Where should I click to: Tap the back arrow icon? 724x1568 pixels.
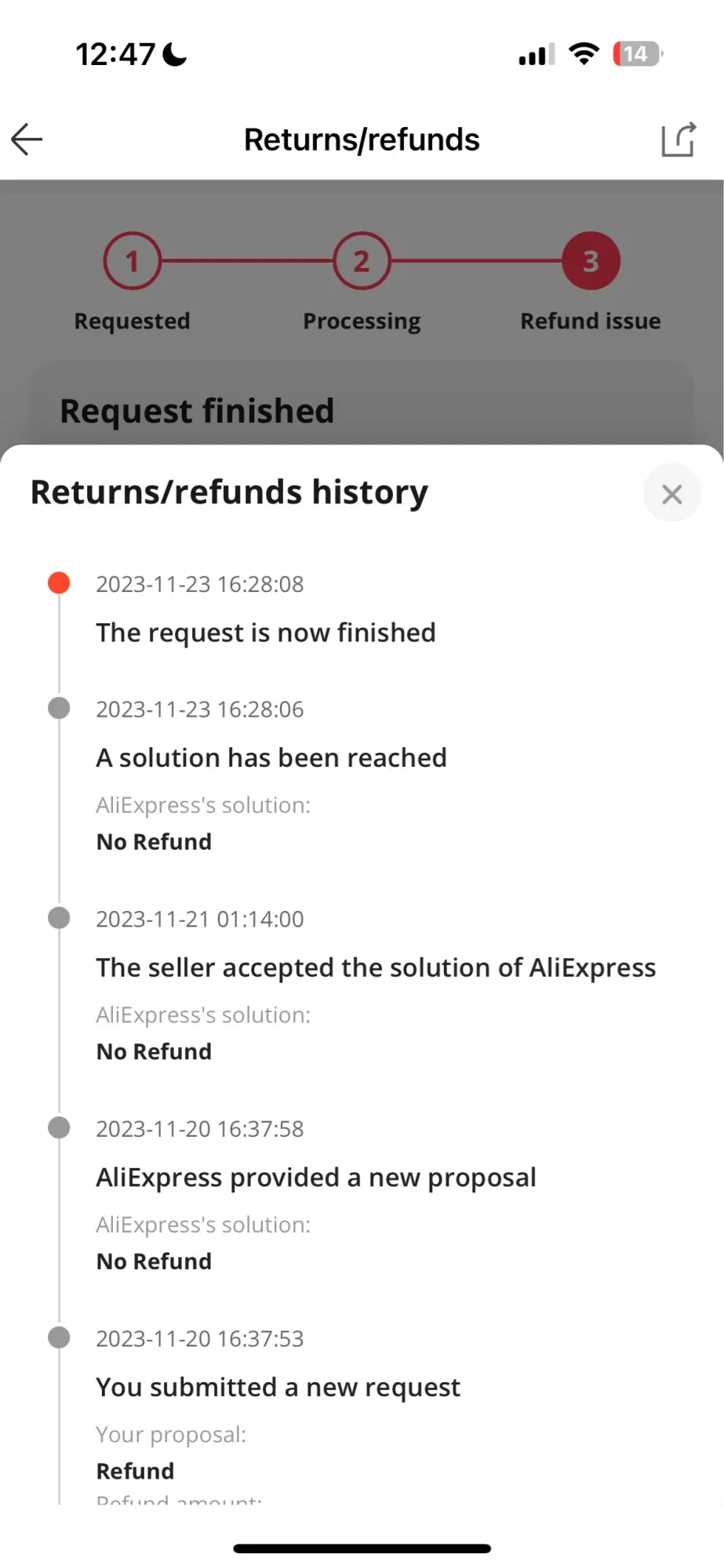click(x=27, y=140)
